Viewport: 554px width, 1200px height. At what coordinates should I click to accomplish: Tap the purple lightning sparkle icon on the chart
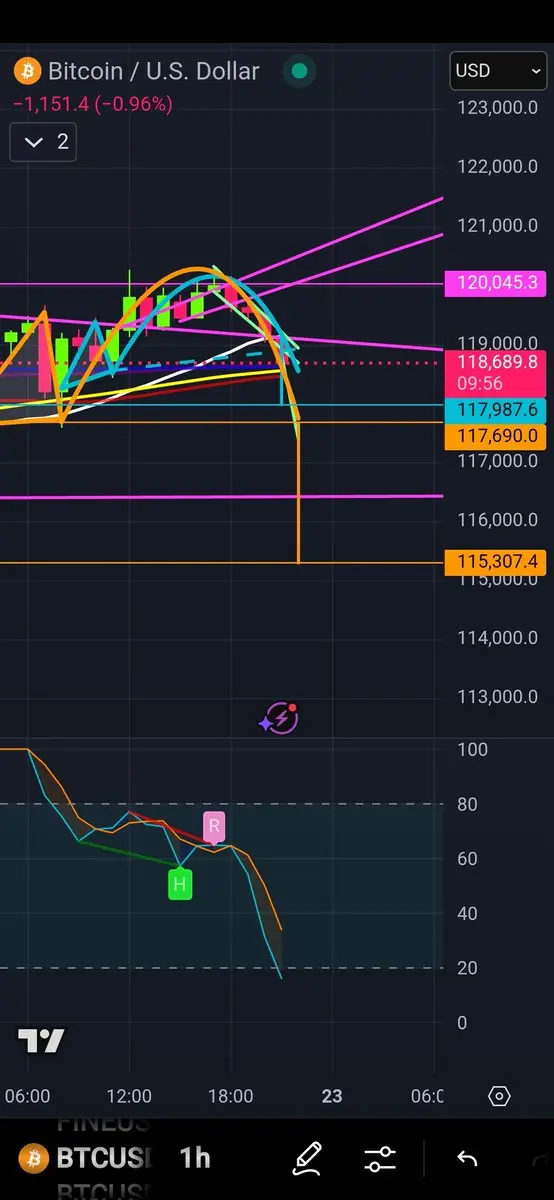coord(279,718)
